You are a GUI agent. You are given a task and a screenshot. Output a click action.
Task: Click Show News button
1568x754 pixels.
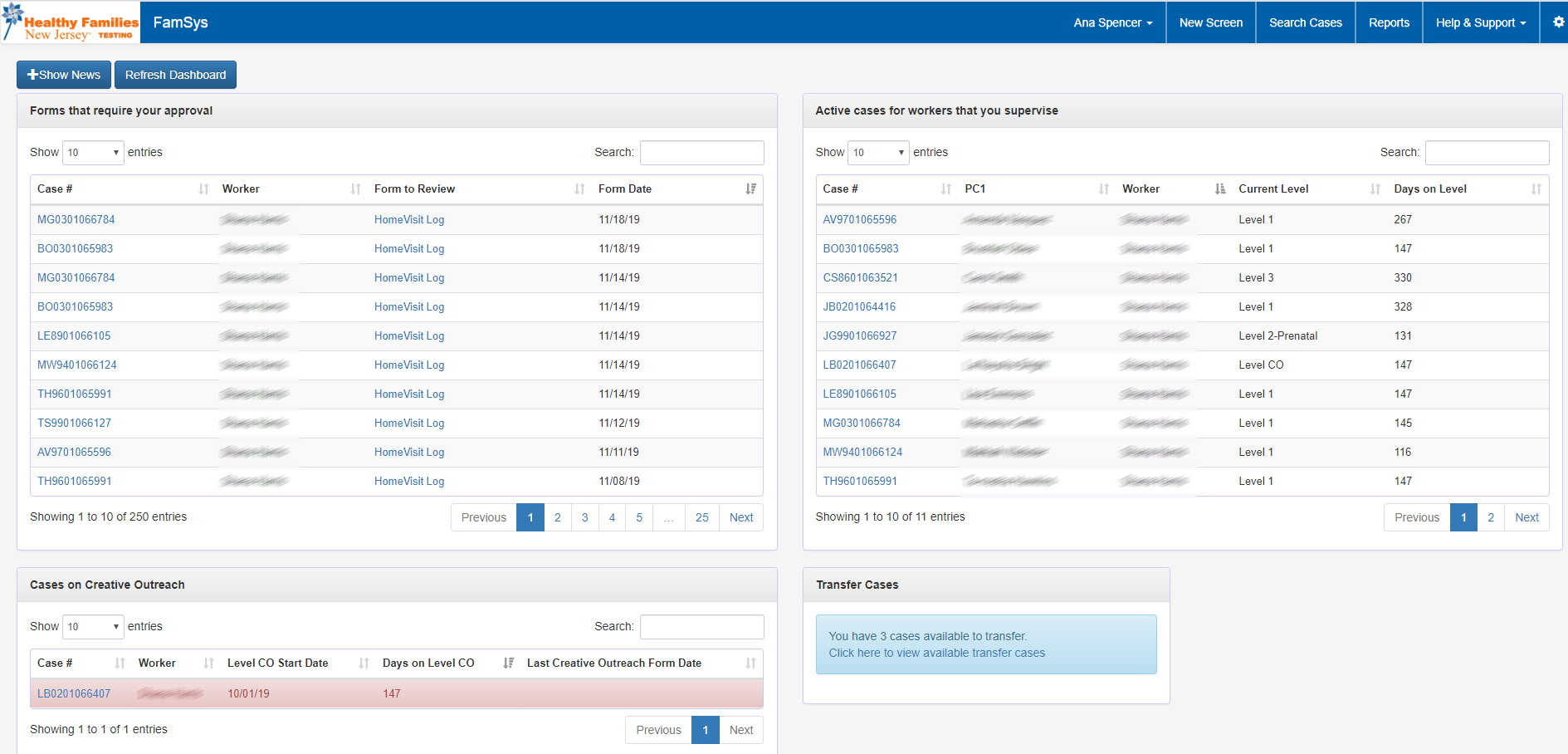click(64, 75)
